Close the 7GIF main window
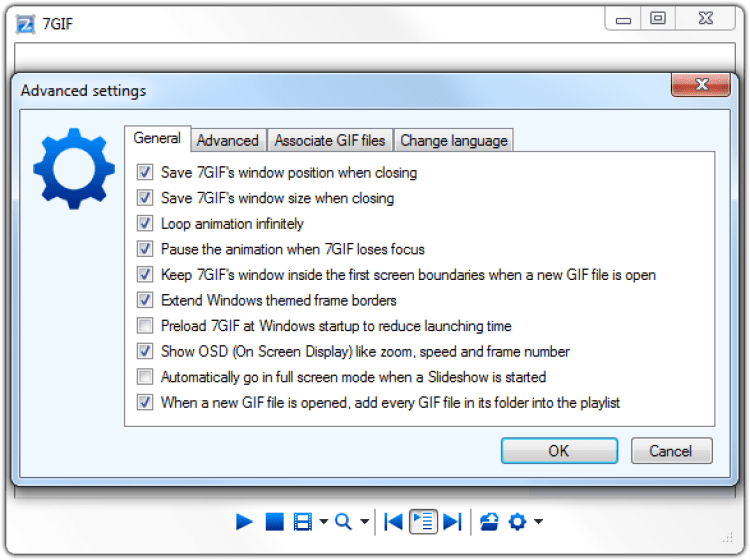 706,19
